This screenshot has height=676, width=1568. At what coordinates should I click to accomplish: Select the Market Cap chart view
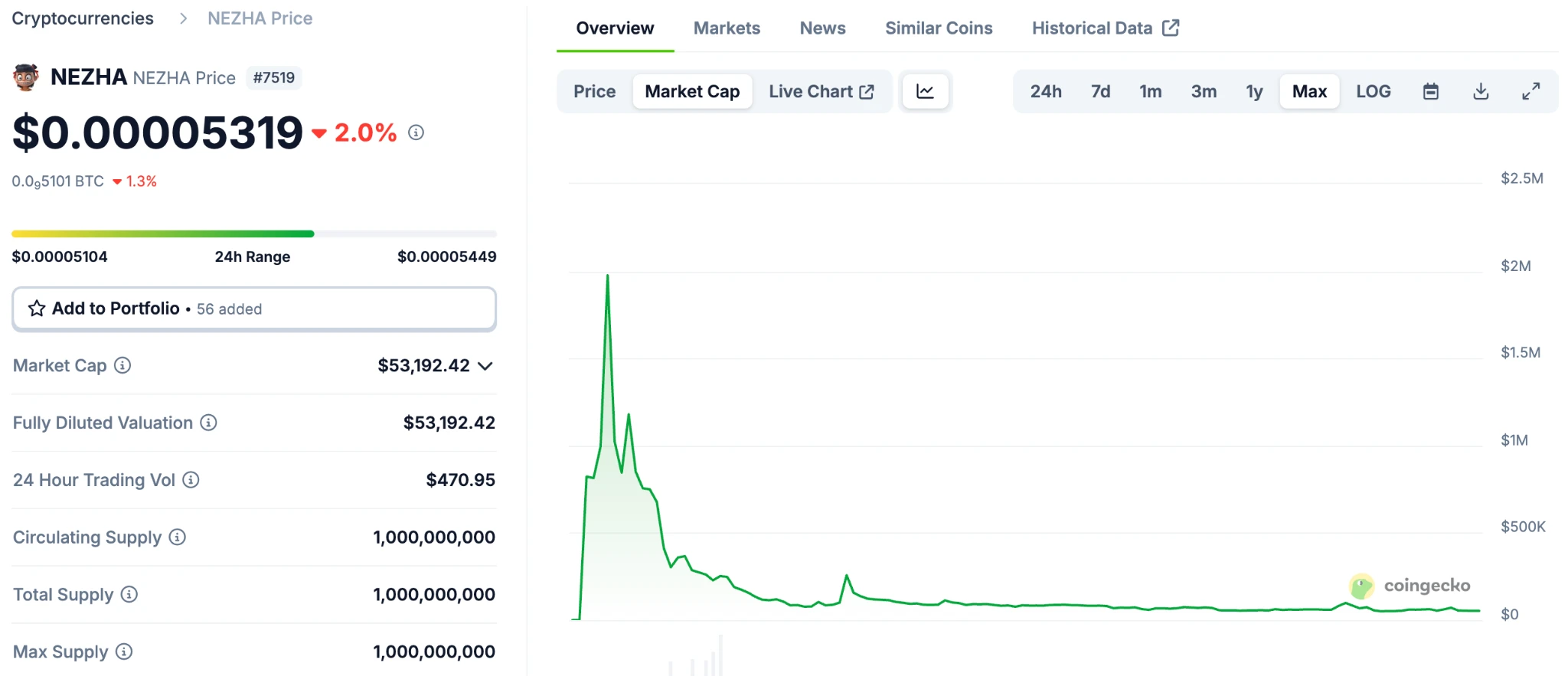point(692,92)
